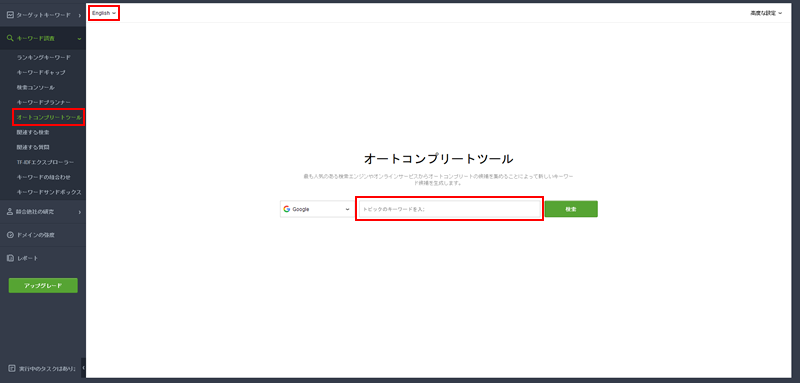Open 関連する検索 in sidebar
800x383 pixels.
(x=33, y=132)
